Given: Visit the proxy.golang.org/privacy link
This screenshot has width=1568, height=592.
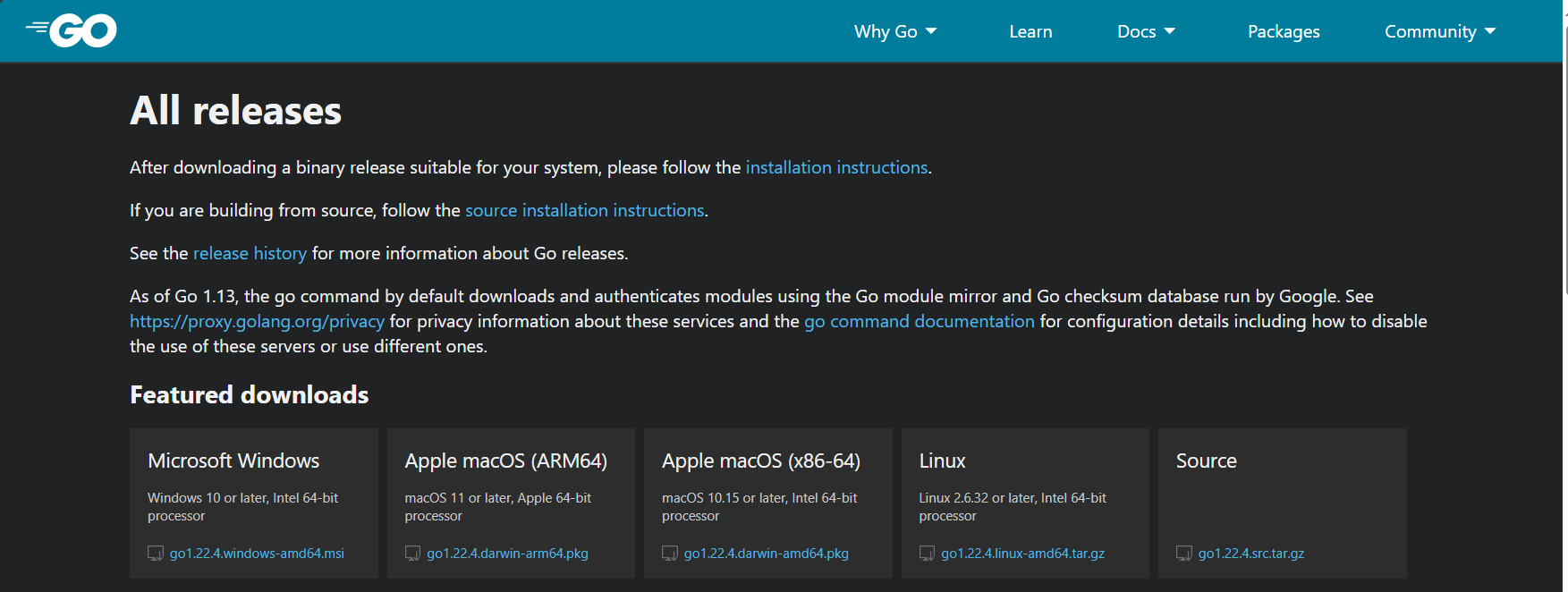Looking at the screenshot, I should coord(257,321).
